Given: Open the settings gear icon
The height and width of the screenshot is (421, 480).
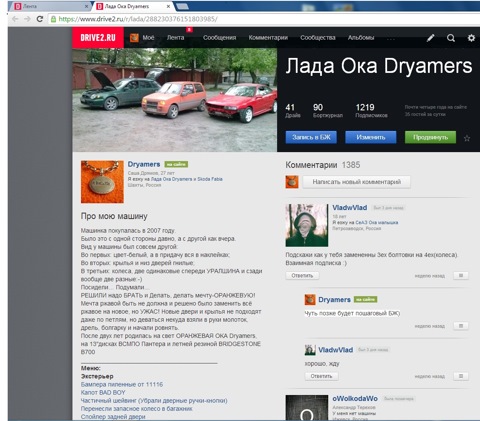Looking at the screenshot, I should pyautogui.click(x=471, y=38).
